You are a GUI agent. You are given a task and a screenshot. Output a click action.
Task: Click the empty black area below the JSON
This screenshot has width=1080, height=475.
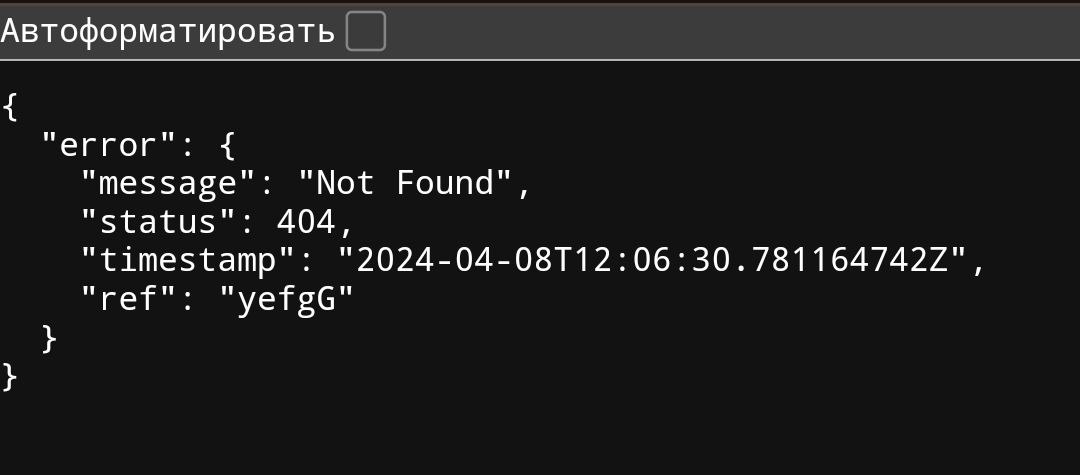[540, 430]
